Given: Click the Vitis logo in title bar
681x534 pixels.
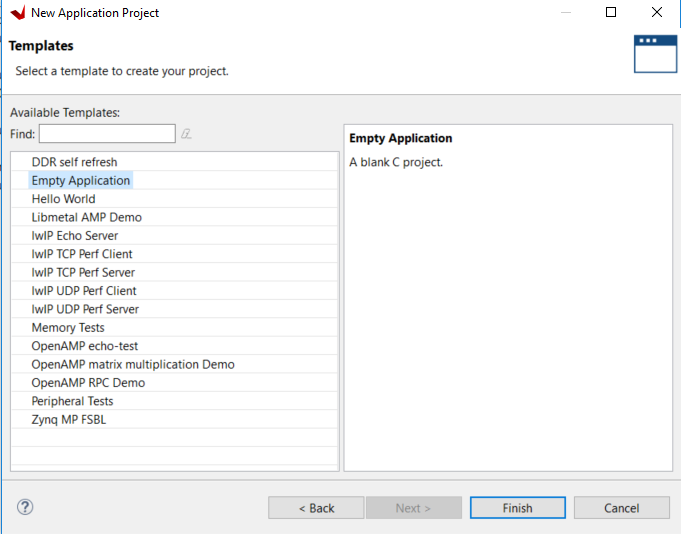Looking at the screenshot, I should coord(17,13).
